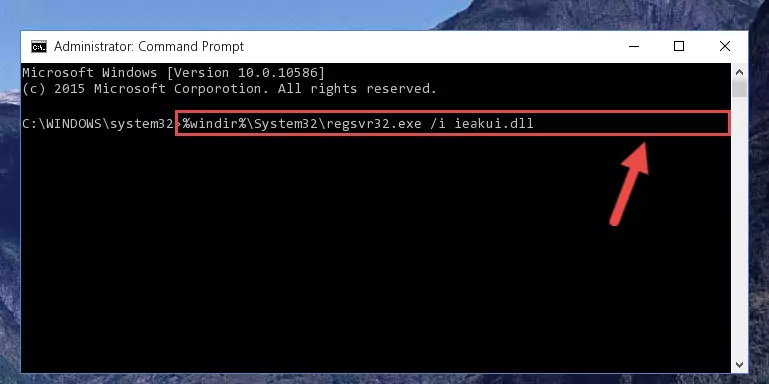Click the empty scrollbar track below thumb
Image resolution: width=769 pixels, height=384 pixels.
pyautogui.click(x=740, y=227)
